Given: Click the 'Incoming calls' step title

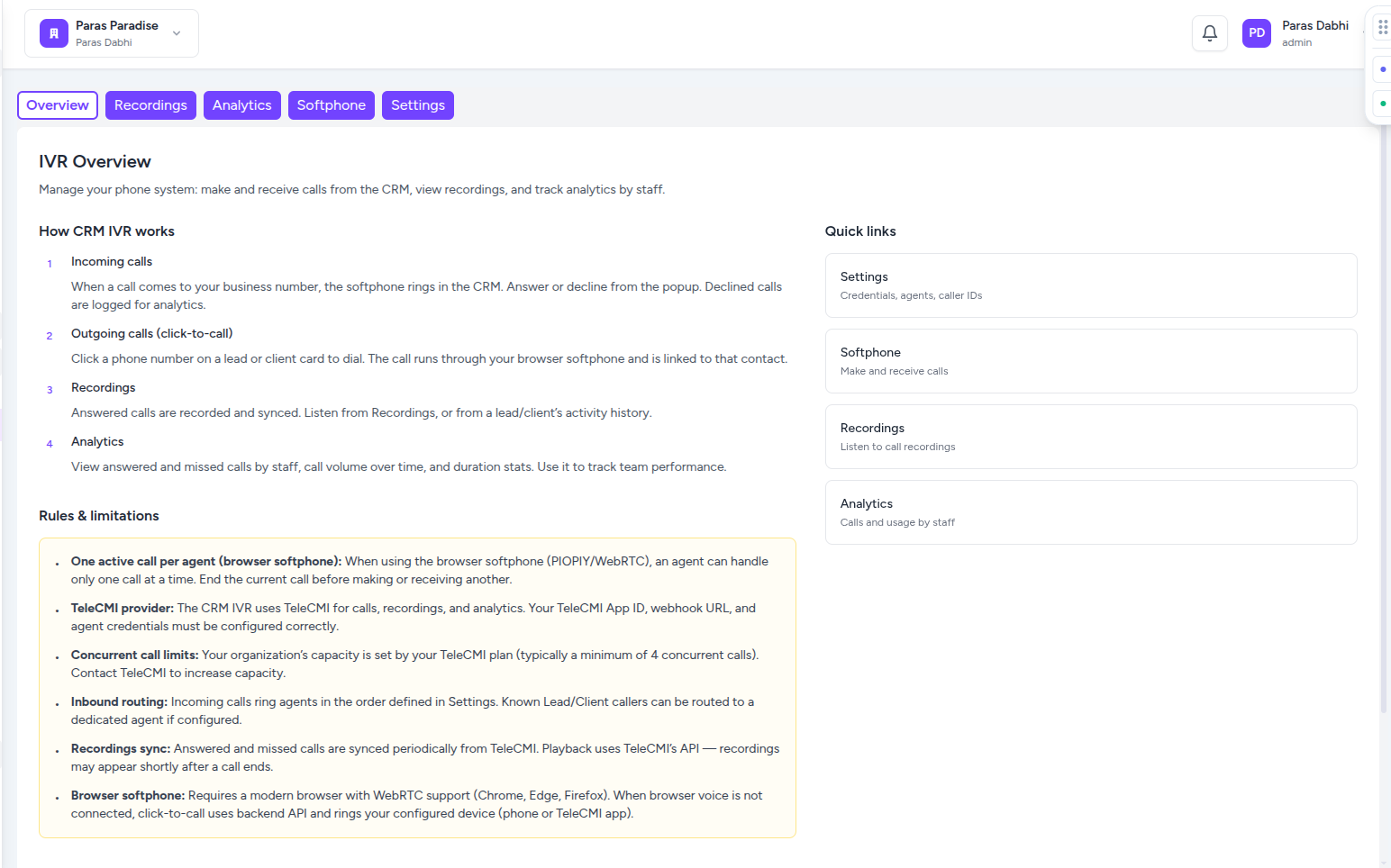Looking at the screenshot, I should [x=112, y=262].
